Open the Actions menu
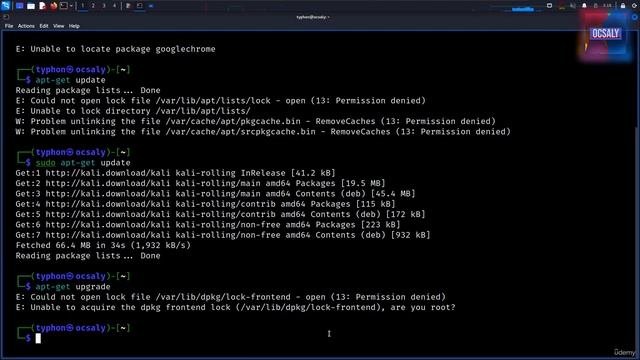640x360 pixels. click(x=26, y=26)
